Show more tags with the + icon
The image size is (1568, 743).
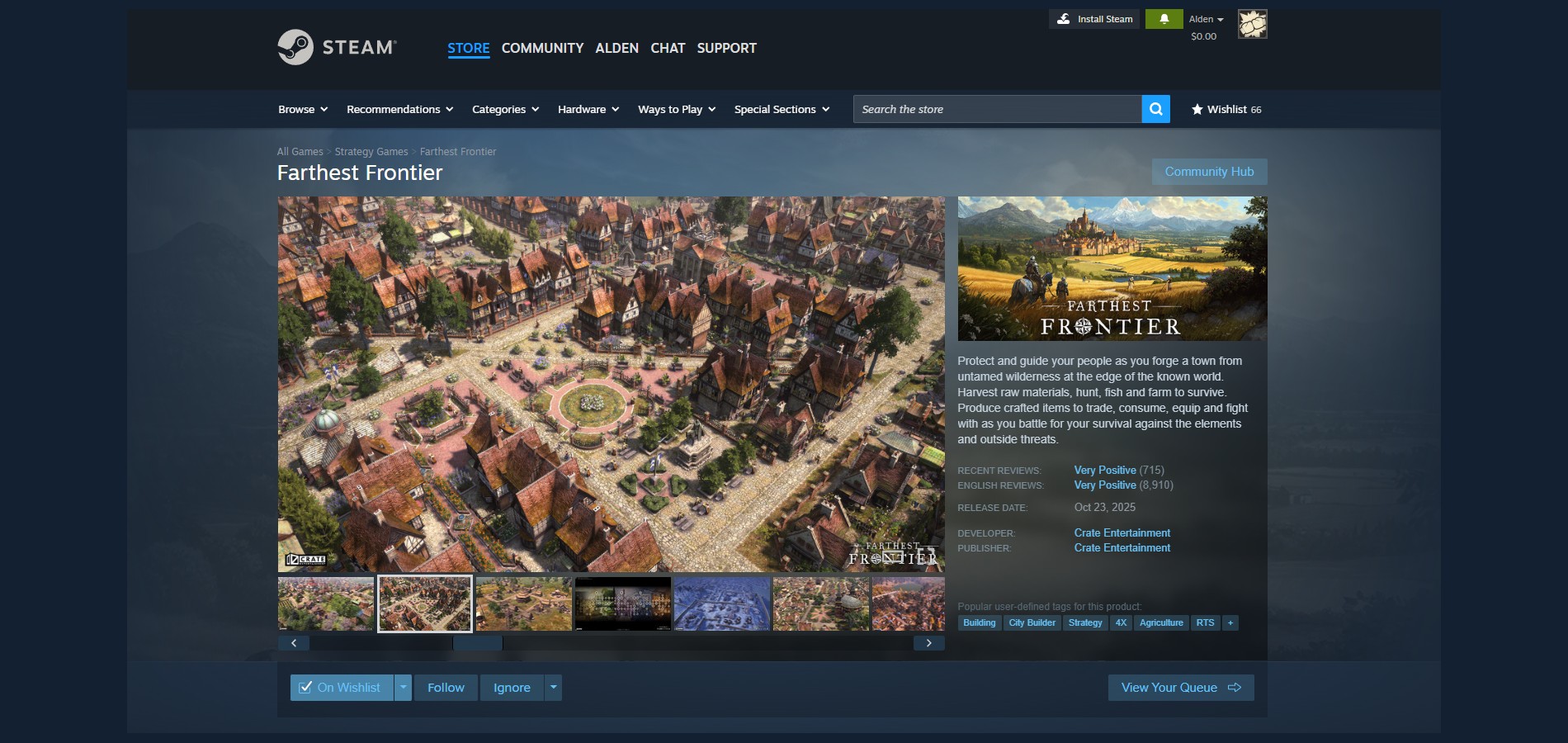(1230, 622)
